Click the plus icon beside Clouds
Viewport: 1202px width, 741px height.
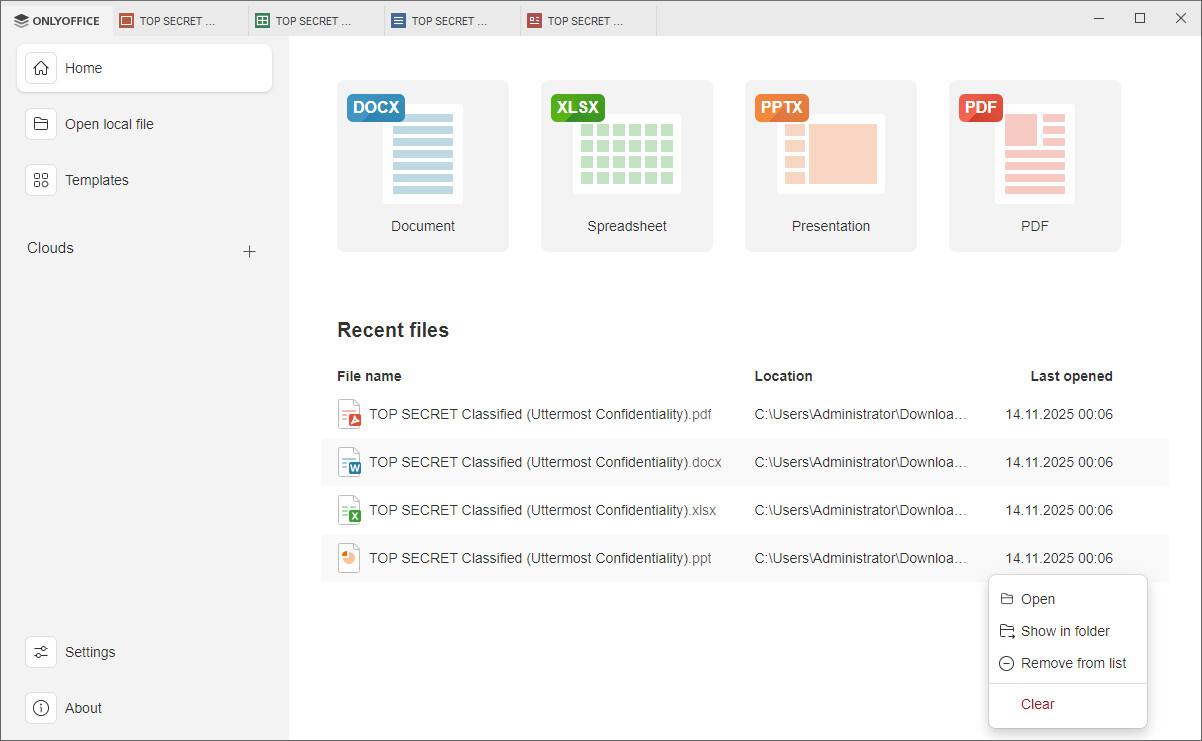click(x=250, y=252)
